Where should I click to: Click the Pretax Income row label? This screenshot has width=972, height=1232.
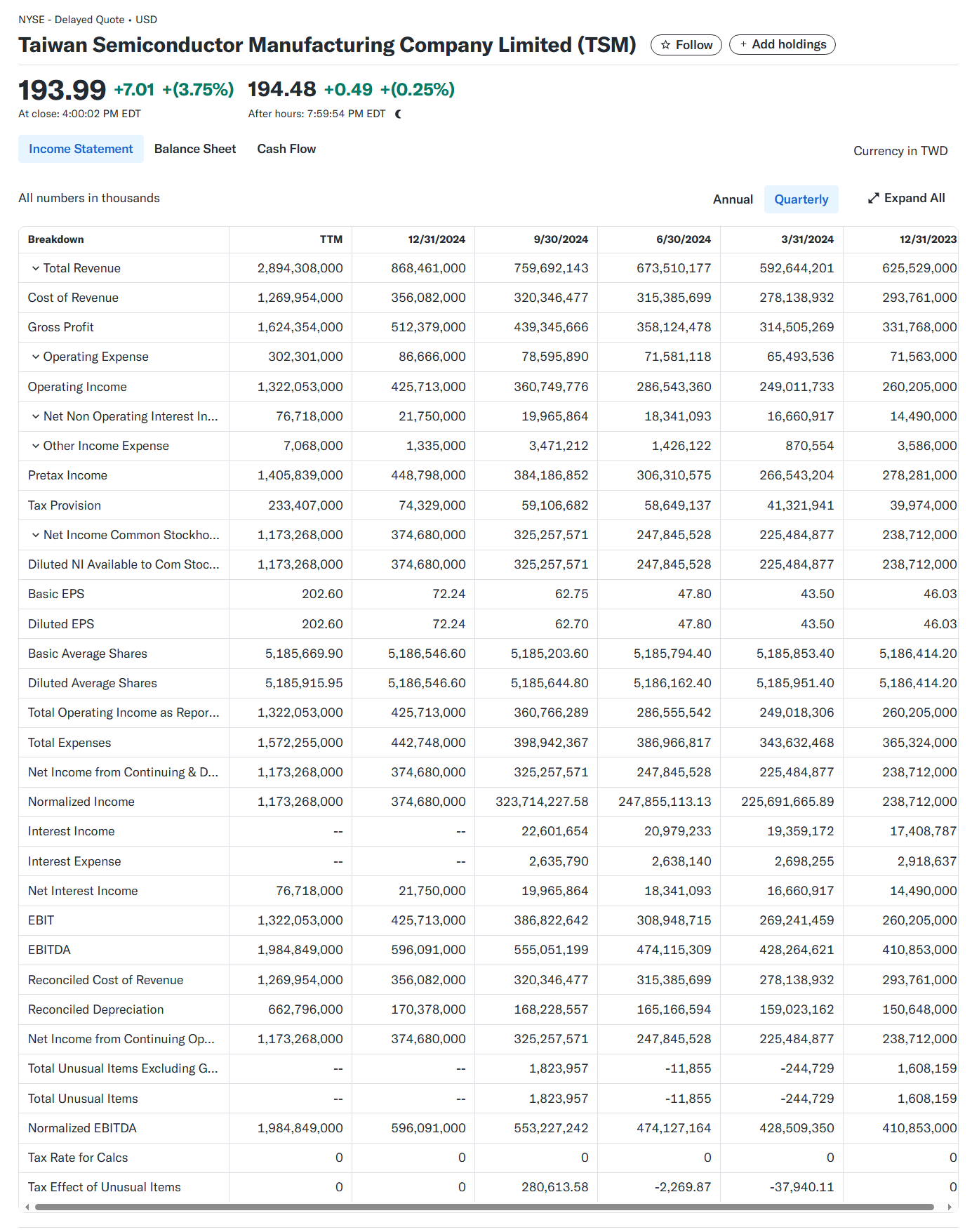(67, 475)
